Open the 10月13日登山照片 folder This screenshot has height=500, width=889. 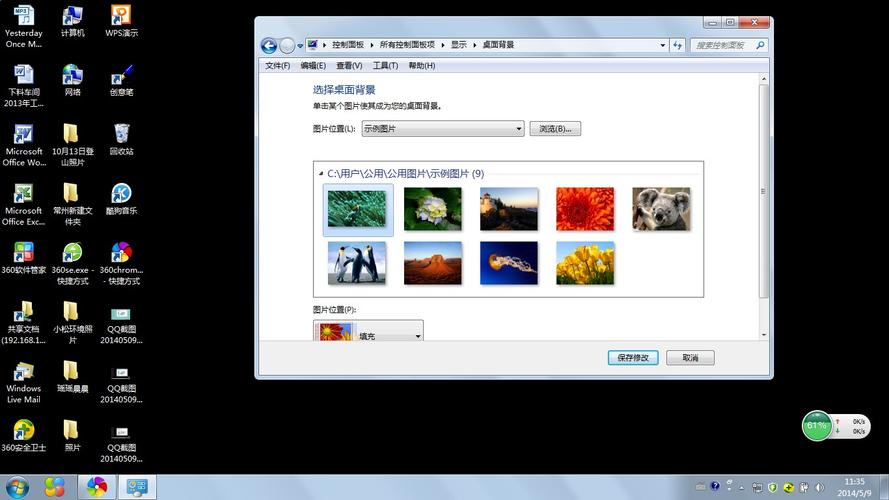[x=73, y=145]
